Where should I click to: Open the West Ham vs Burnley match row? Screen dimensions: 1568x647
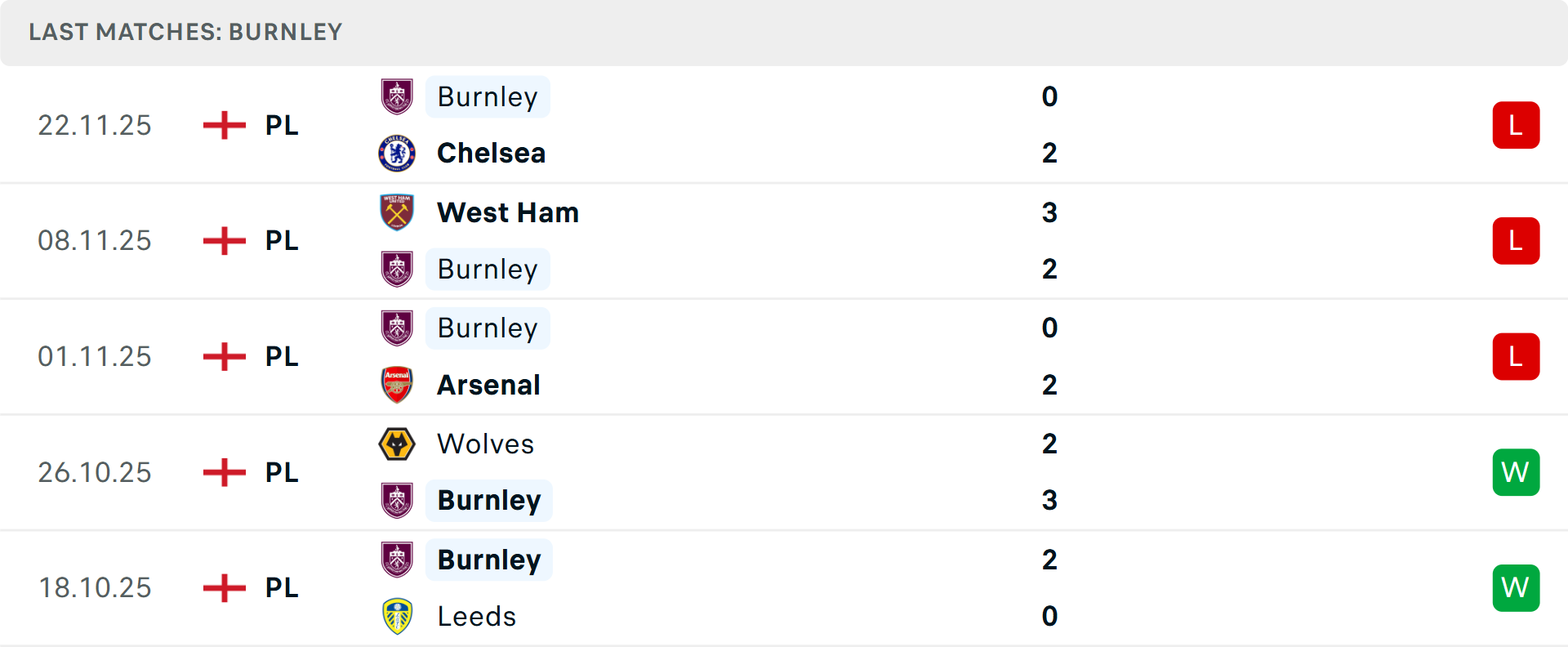[x=784, y=241]
